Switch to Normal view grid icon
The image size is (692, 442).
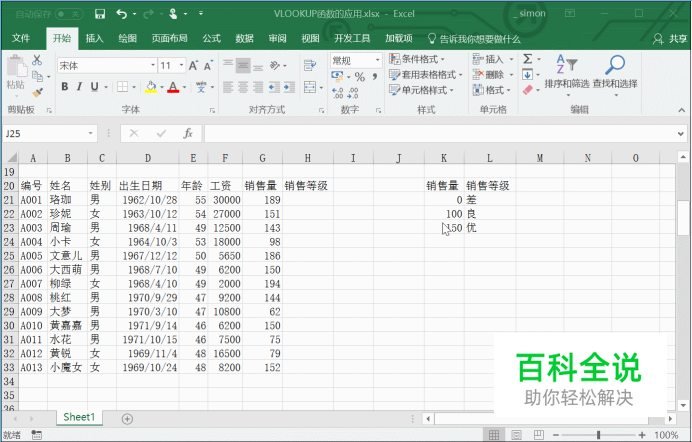(494, 435)
